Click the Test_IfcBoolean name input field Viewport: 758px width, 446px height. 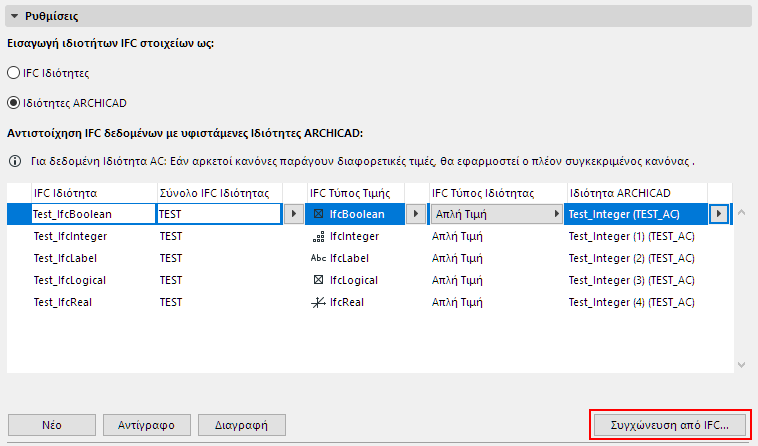click(92, 213)
